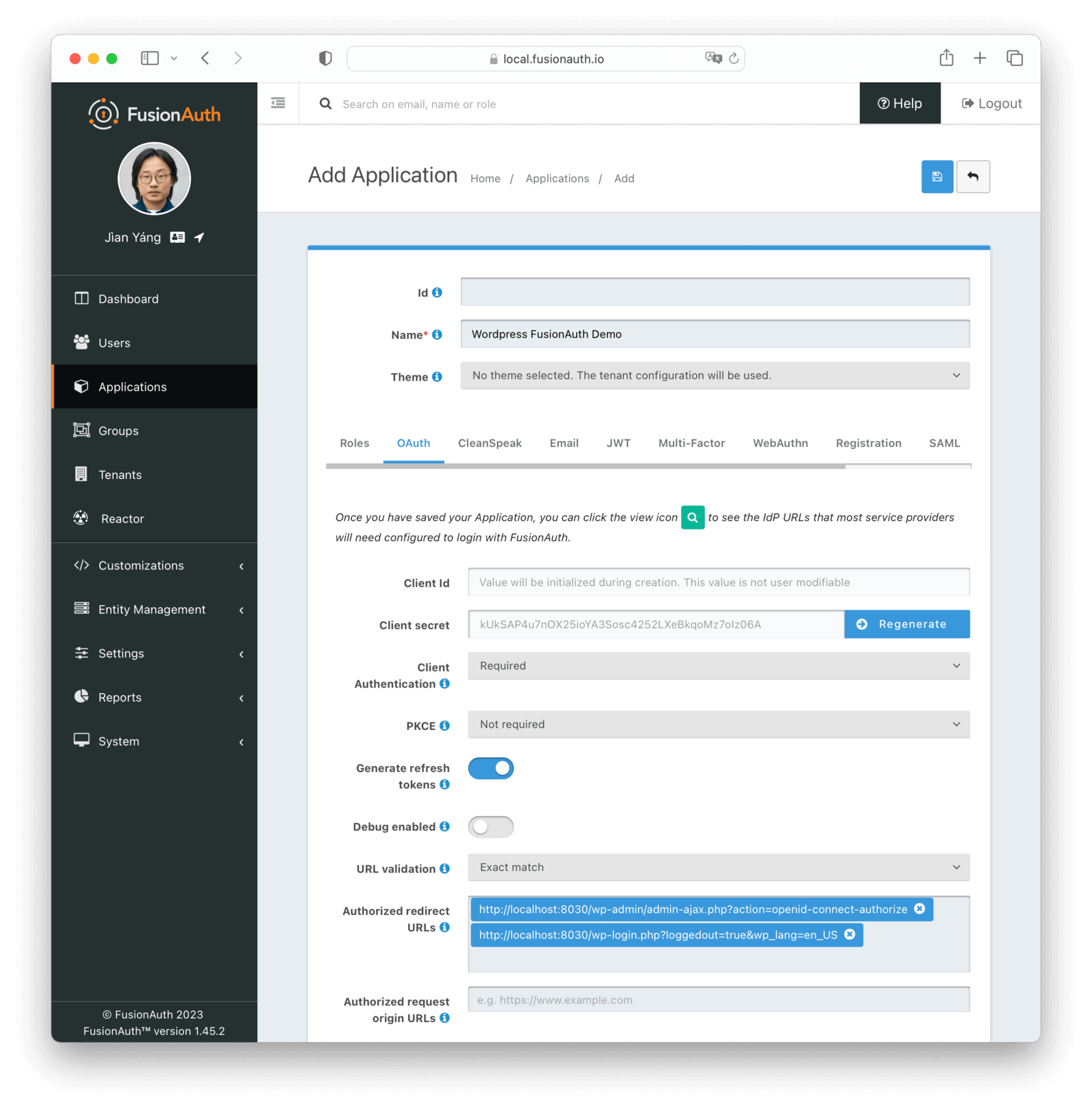Open the PKCE dropdown
This screenshot has width=1092, height=1110.
(x=719, y=725)
